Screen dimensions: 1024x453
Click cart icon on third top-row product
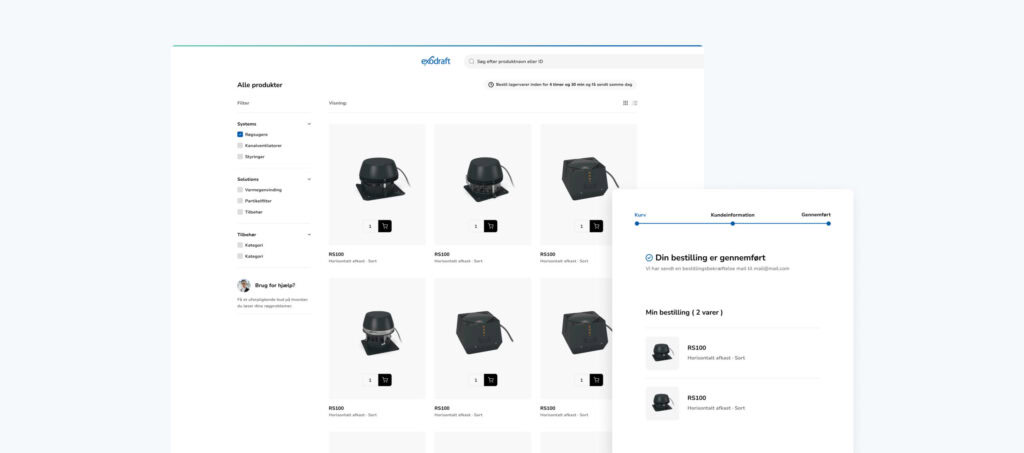click(597, 226)
